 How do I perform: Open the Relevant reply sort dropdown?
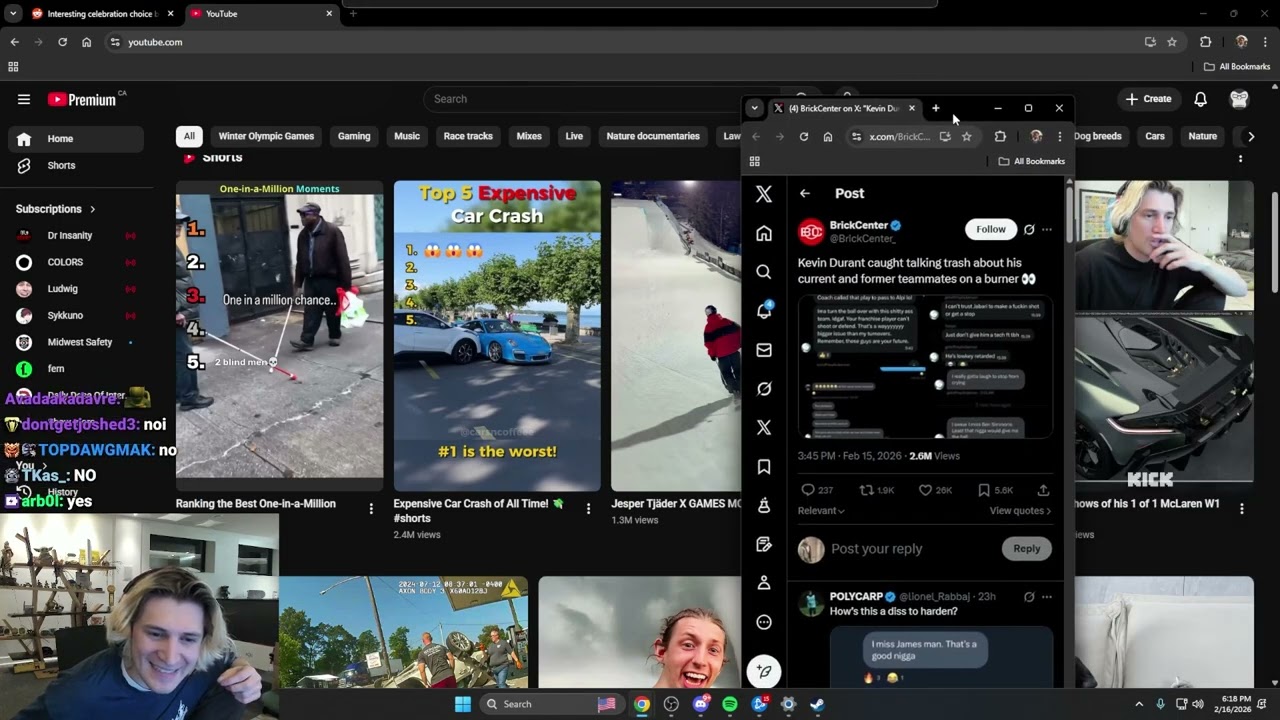[821, 510]
